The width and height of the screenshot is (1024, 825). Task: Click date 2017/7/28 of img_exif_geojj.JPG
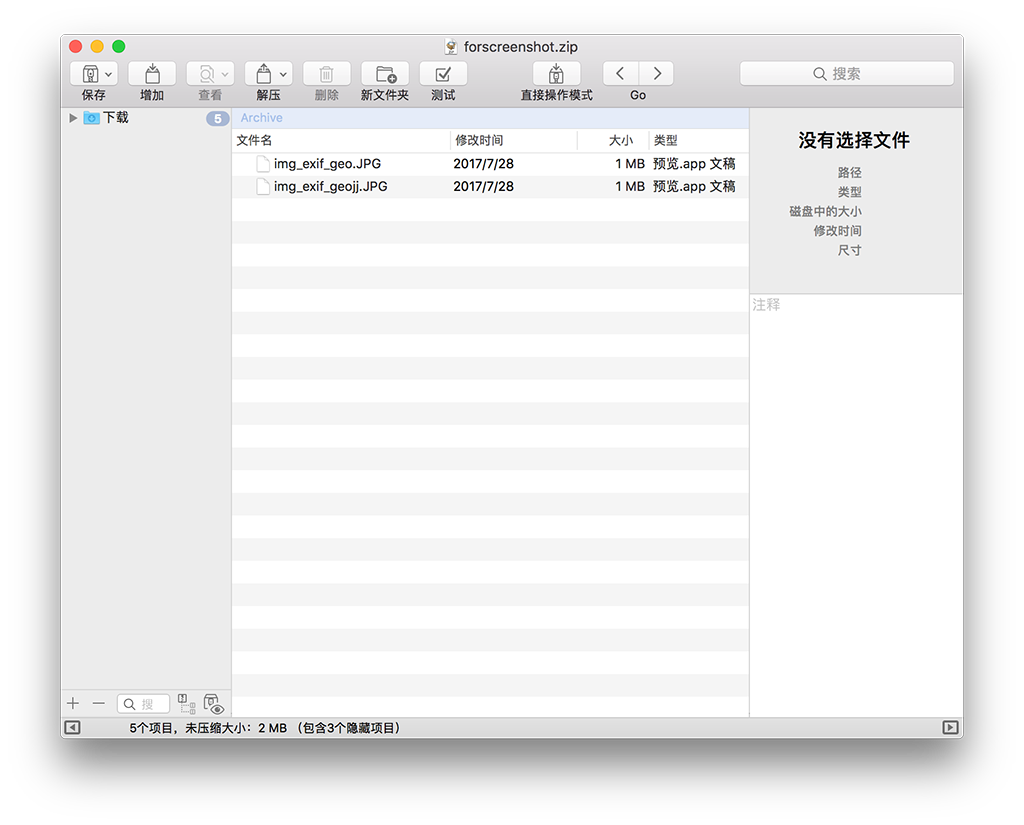pyautogui.click(x=483, y=187)
